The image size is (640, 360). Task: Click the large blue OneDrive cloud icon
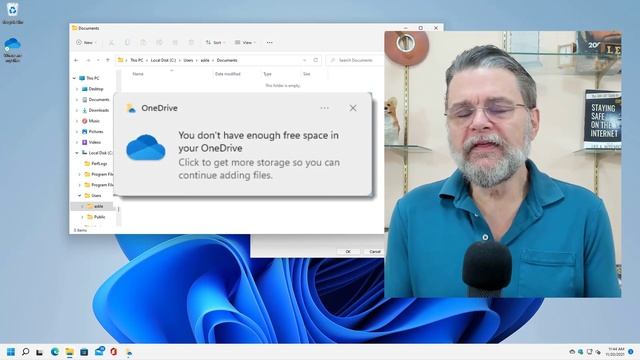146,147
